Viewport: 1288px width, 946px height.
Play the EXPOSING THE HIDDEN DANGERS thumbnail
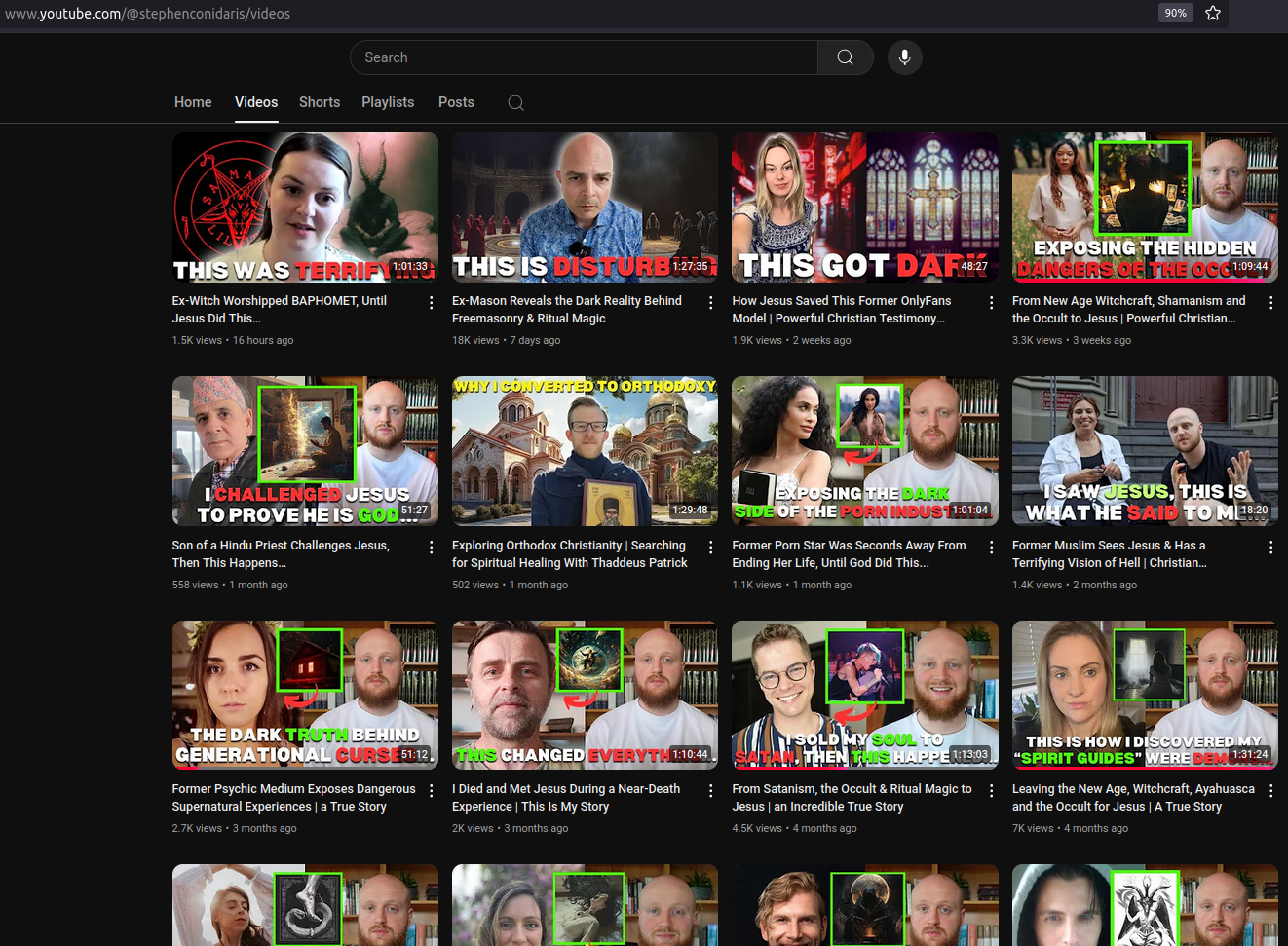tap(1145, 208)
